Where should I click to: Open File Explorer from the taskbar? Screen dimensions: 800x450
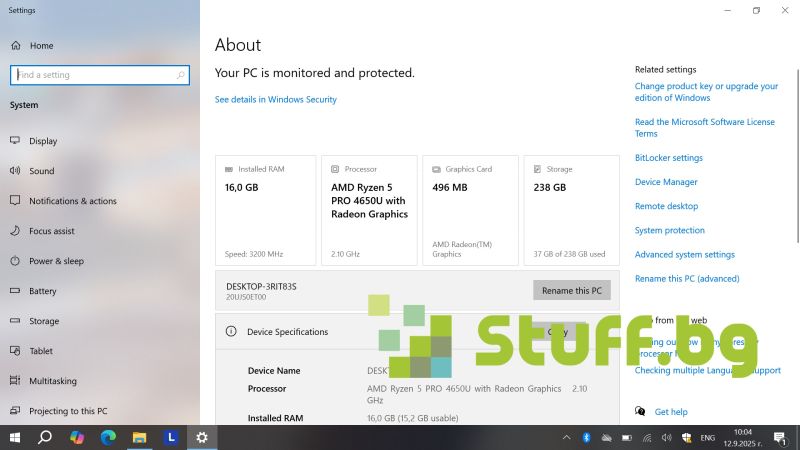coord(140,437)
